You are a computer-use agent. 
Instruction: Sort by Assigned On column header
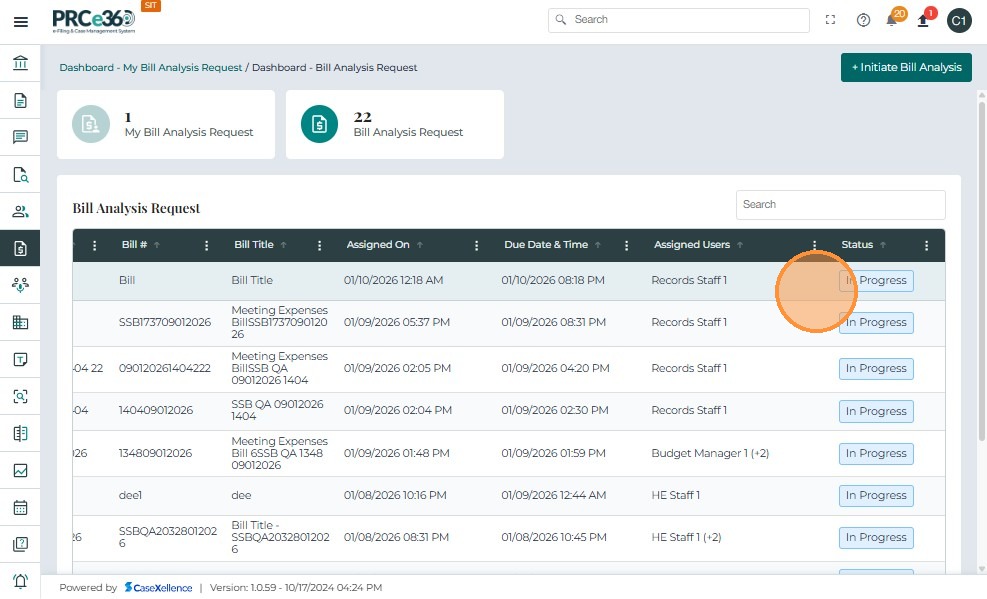click(385, 244)
